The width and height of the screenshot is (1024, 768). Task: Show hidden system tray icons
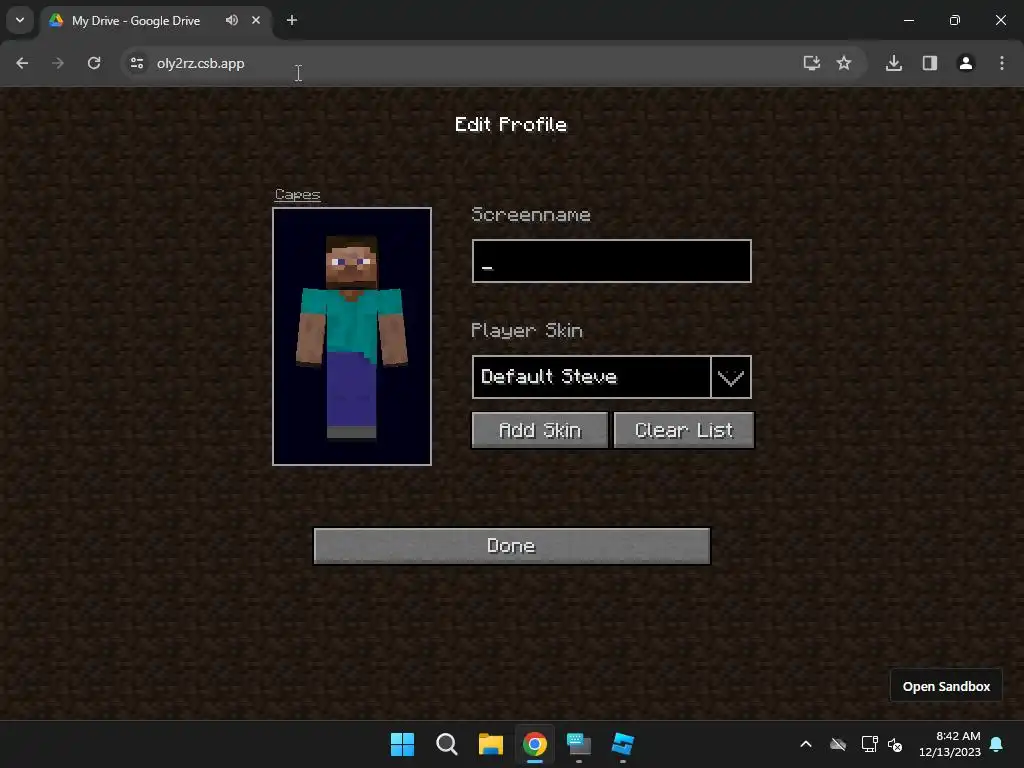806,744
